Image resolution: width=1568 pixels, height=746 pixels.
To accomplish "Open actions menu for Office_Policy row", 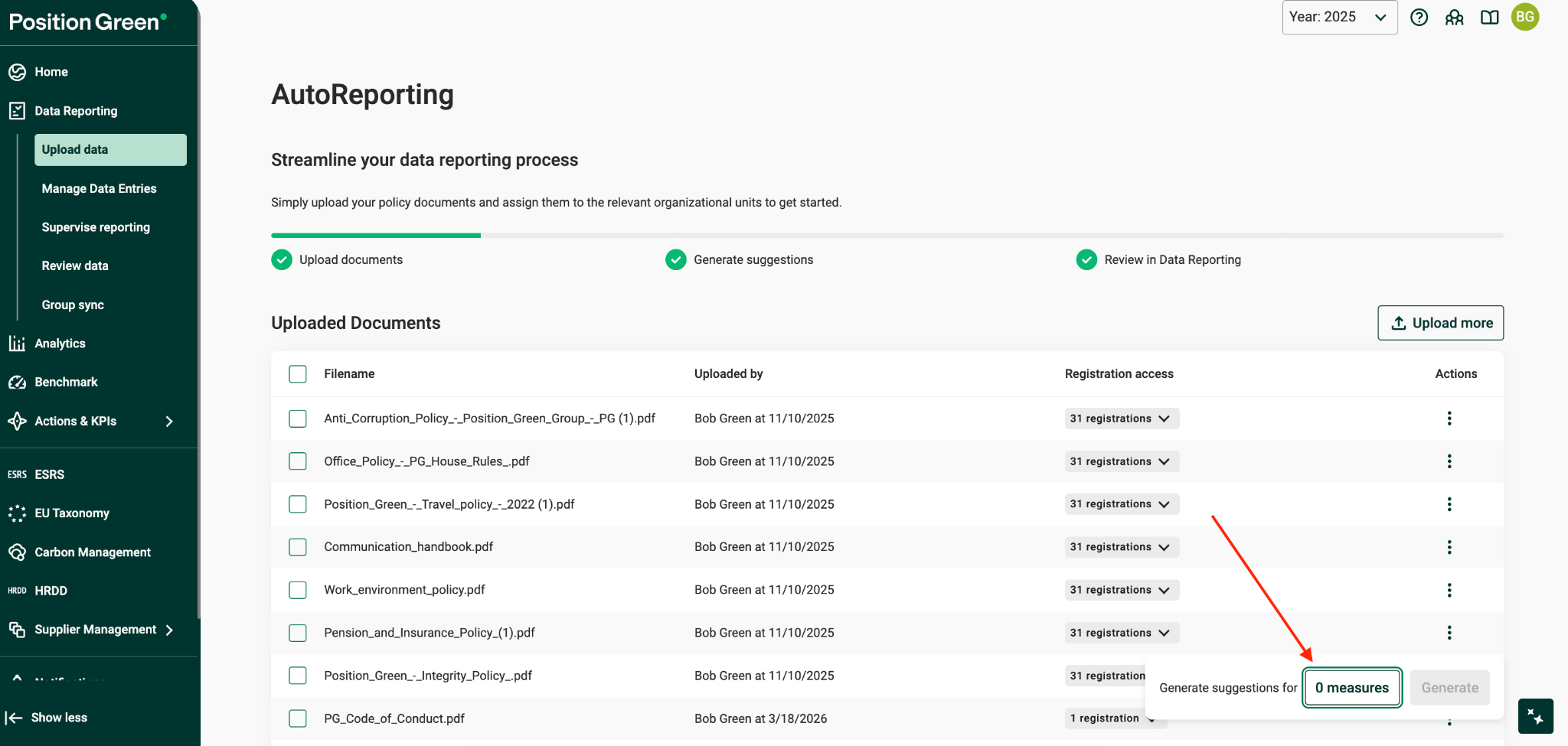I will point(1449,461).
